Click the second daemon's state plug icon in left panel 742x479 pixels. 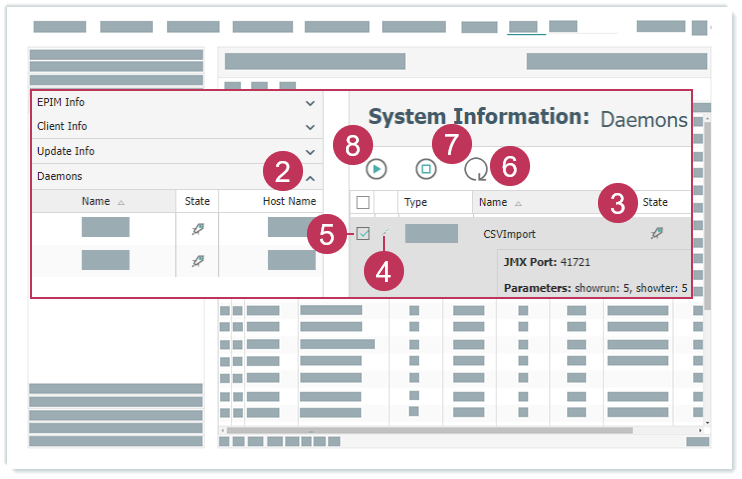197,261
